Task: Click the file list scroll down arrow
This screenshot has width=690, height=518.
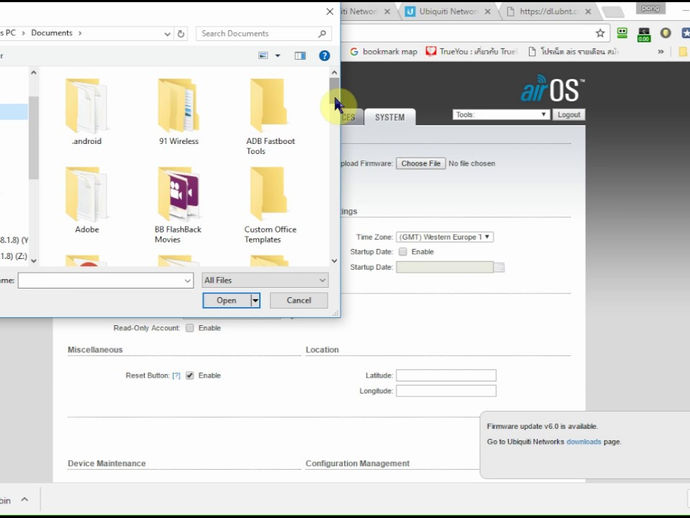Action: click(x=334, y=261)
